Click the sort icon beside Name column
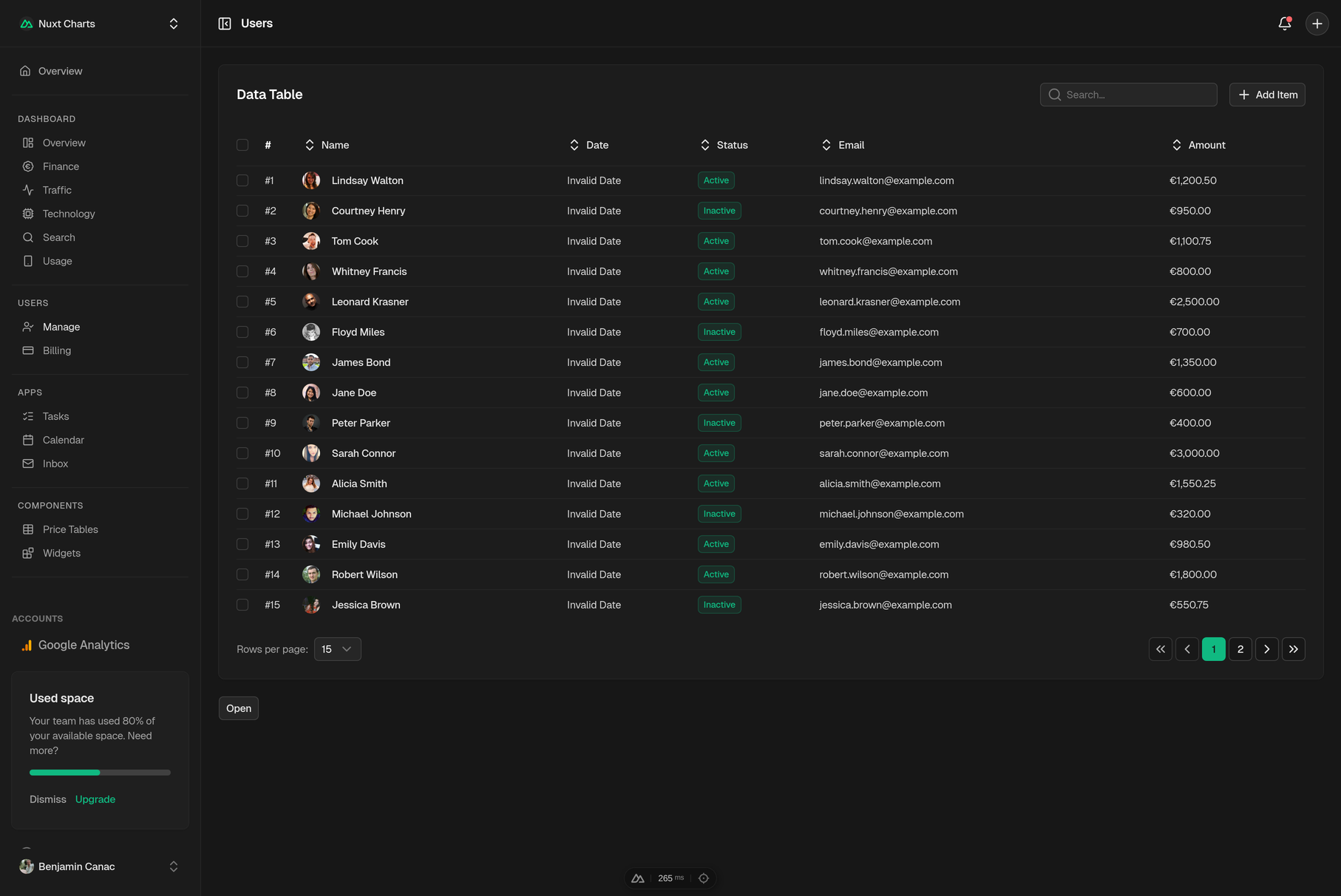Screen dimensions: 1341x896 (310, 145)
